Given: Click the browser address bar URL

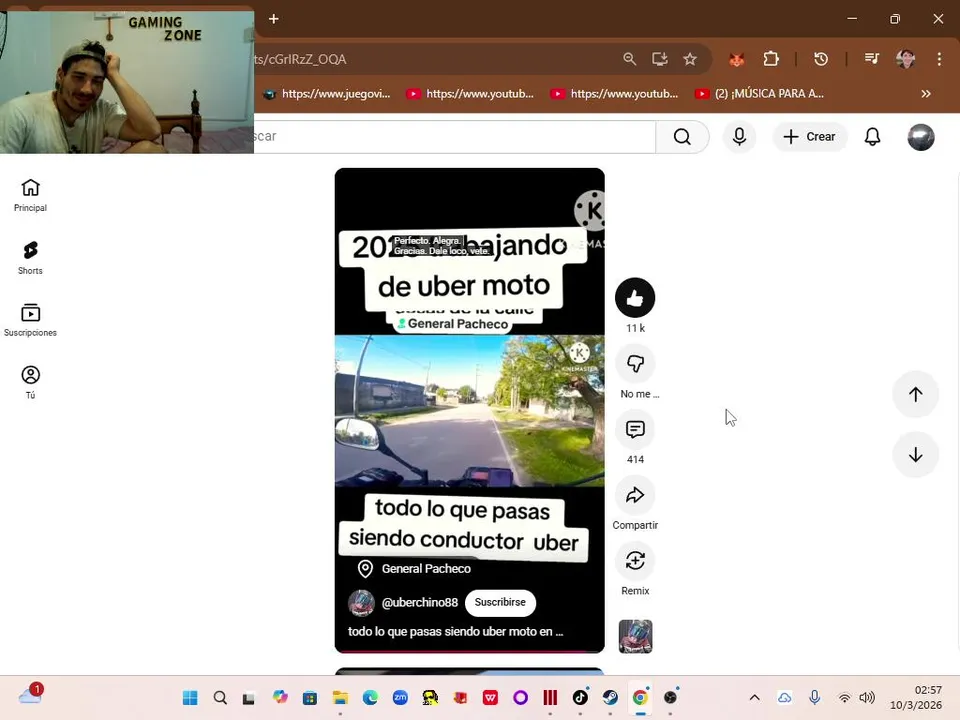Looking at the screenshot, I should pos(300,59).
